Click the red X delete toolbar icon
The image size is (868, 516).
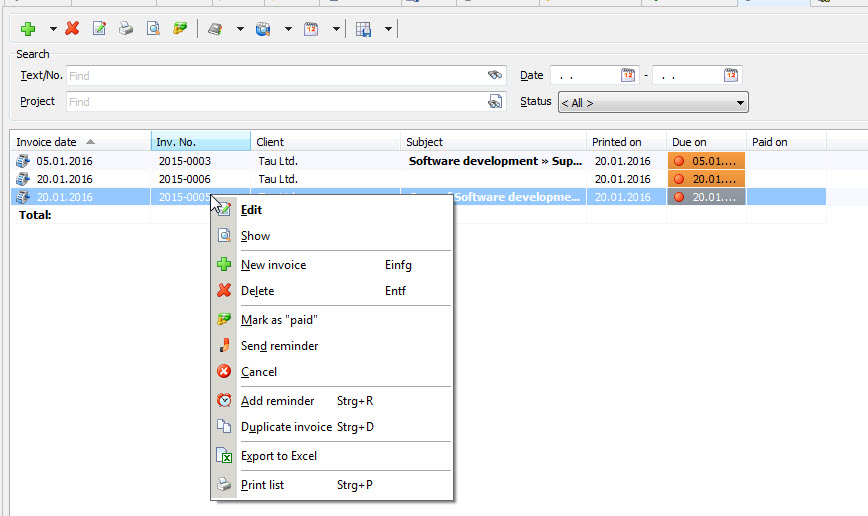(72, 28)
